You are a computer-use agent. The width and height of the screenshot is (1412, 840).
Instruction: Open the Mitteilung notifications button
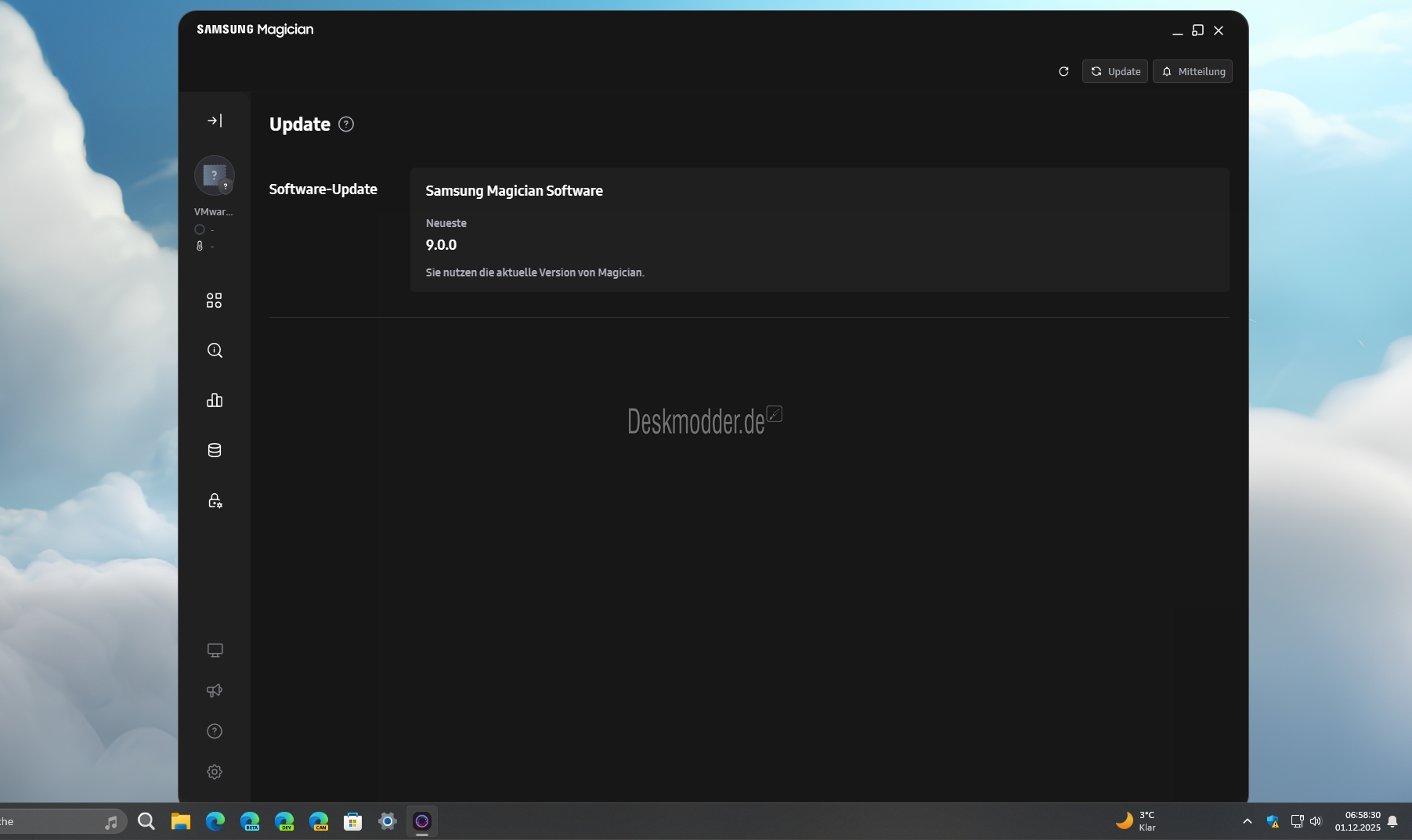1192,71
